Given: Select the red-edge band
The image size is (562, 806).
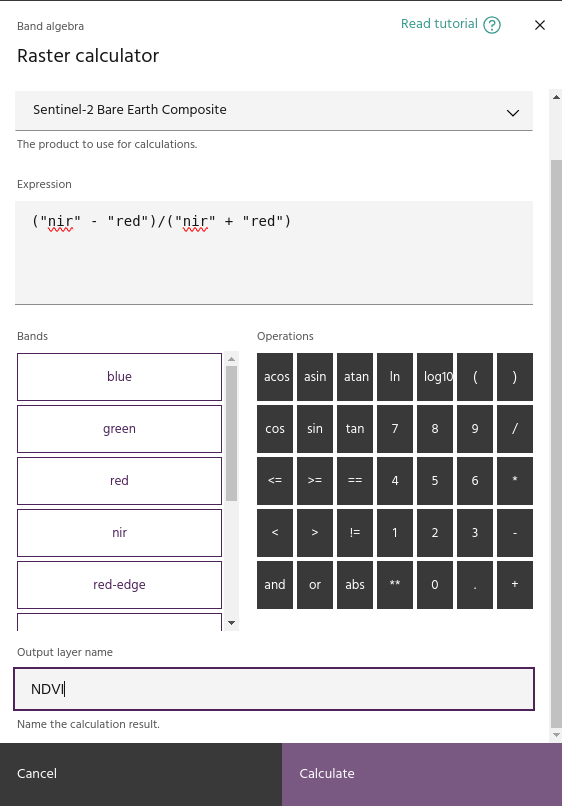Looking at the screenshot, I should tap(119, 584).
